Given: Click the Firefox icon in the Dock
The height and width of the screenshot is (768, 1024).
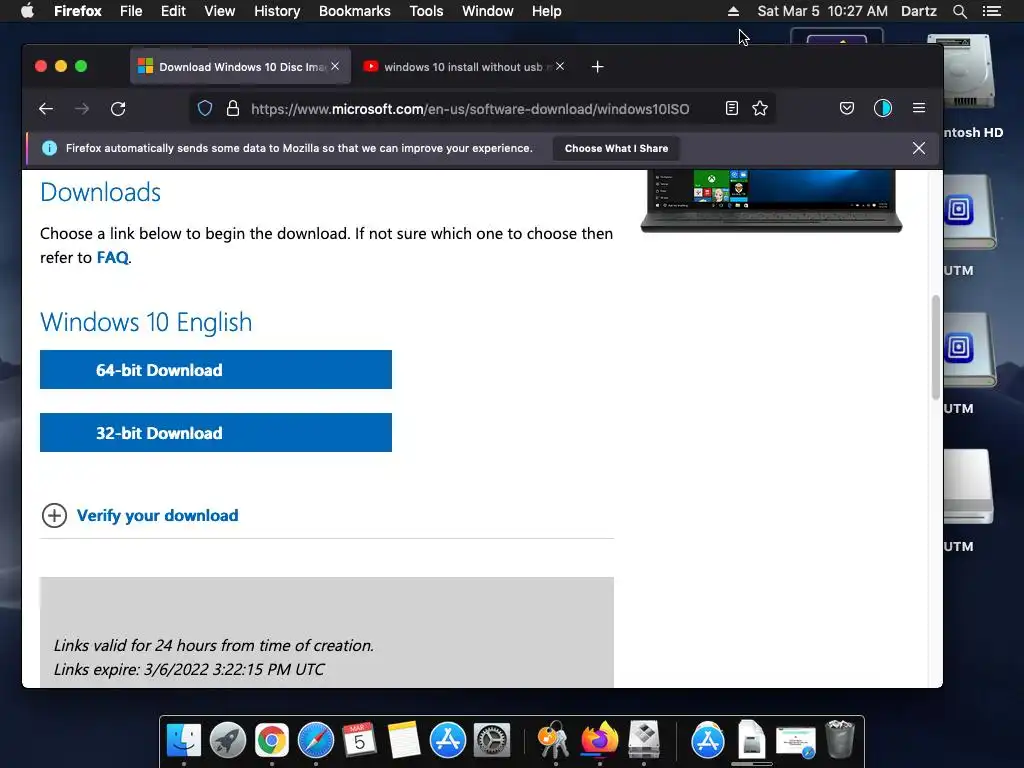Looking at the screenshot, I should tap(600, 739).
